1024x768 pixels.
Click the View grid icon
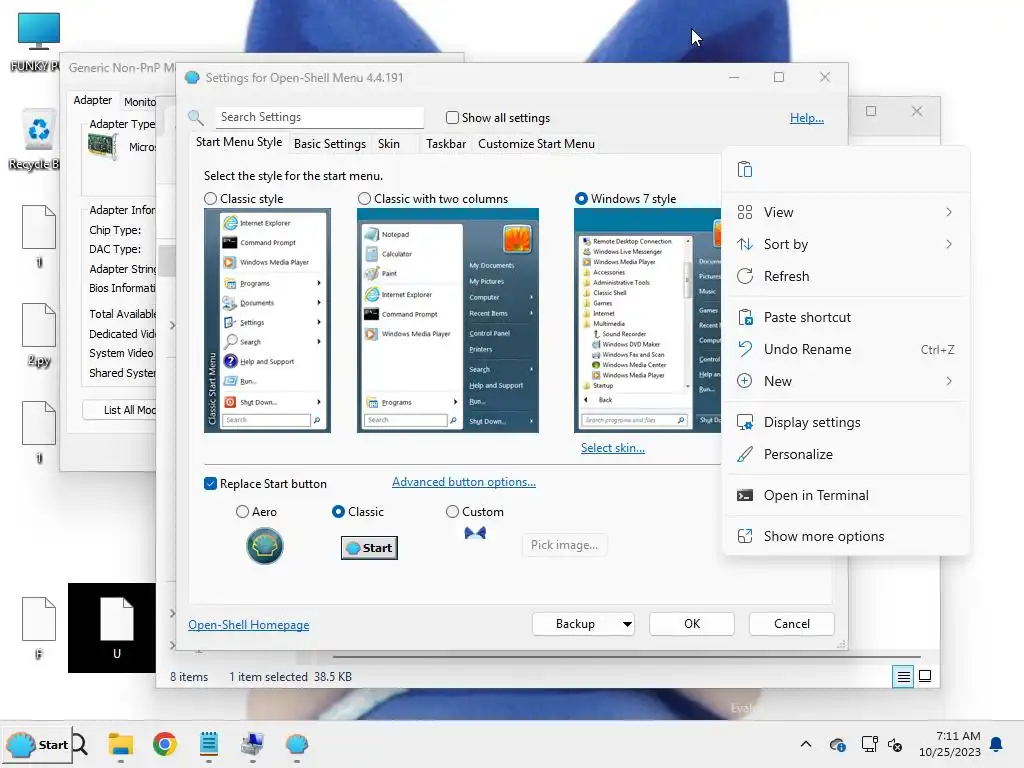(744, 212)
